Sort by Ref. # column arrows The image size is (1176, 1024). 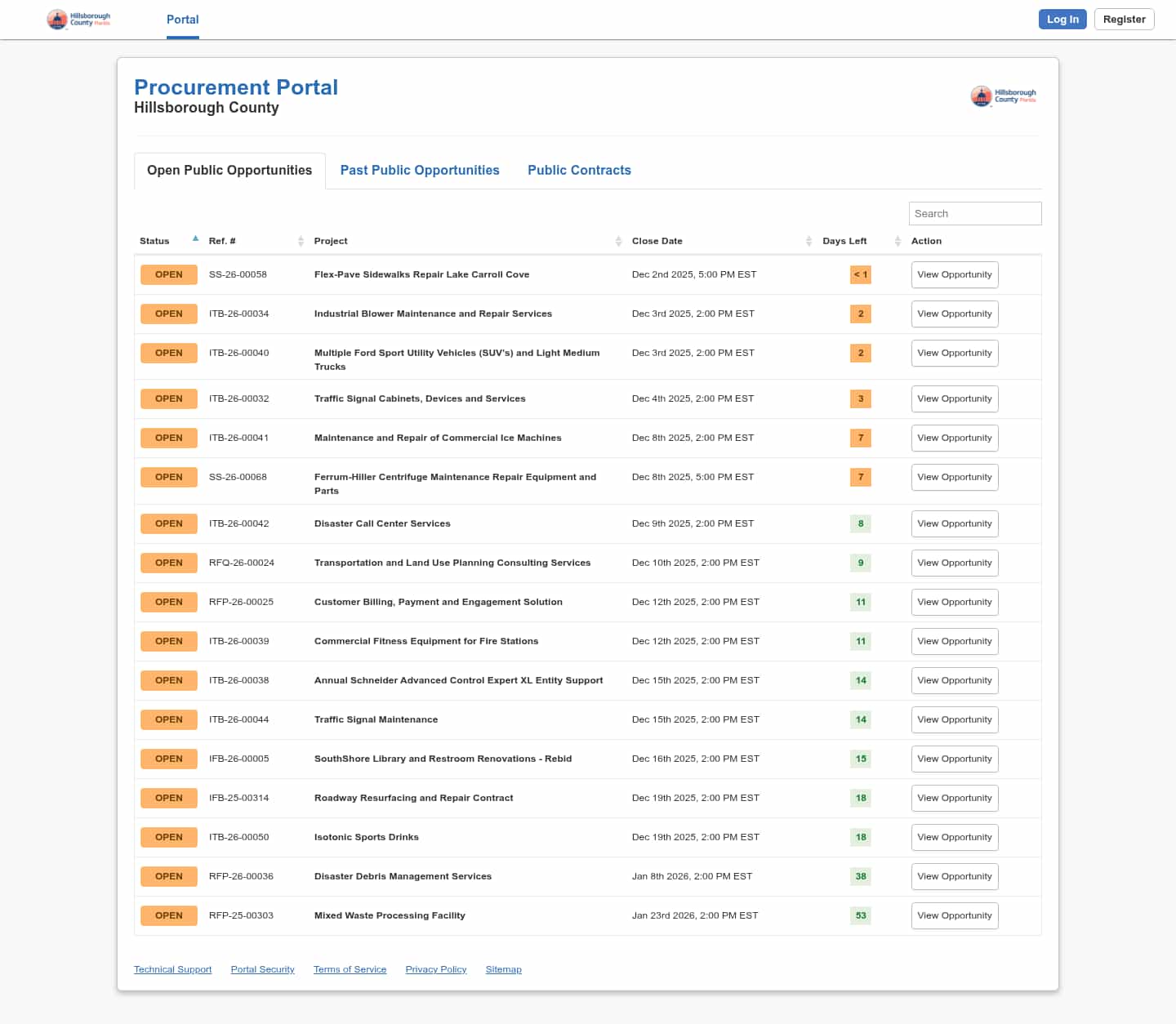[301, 241]
